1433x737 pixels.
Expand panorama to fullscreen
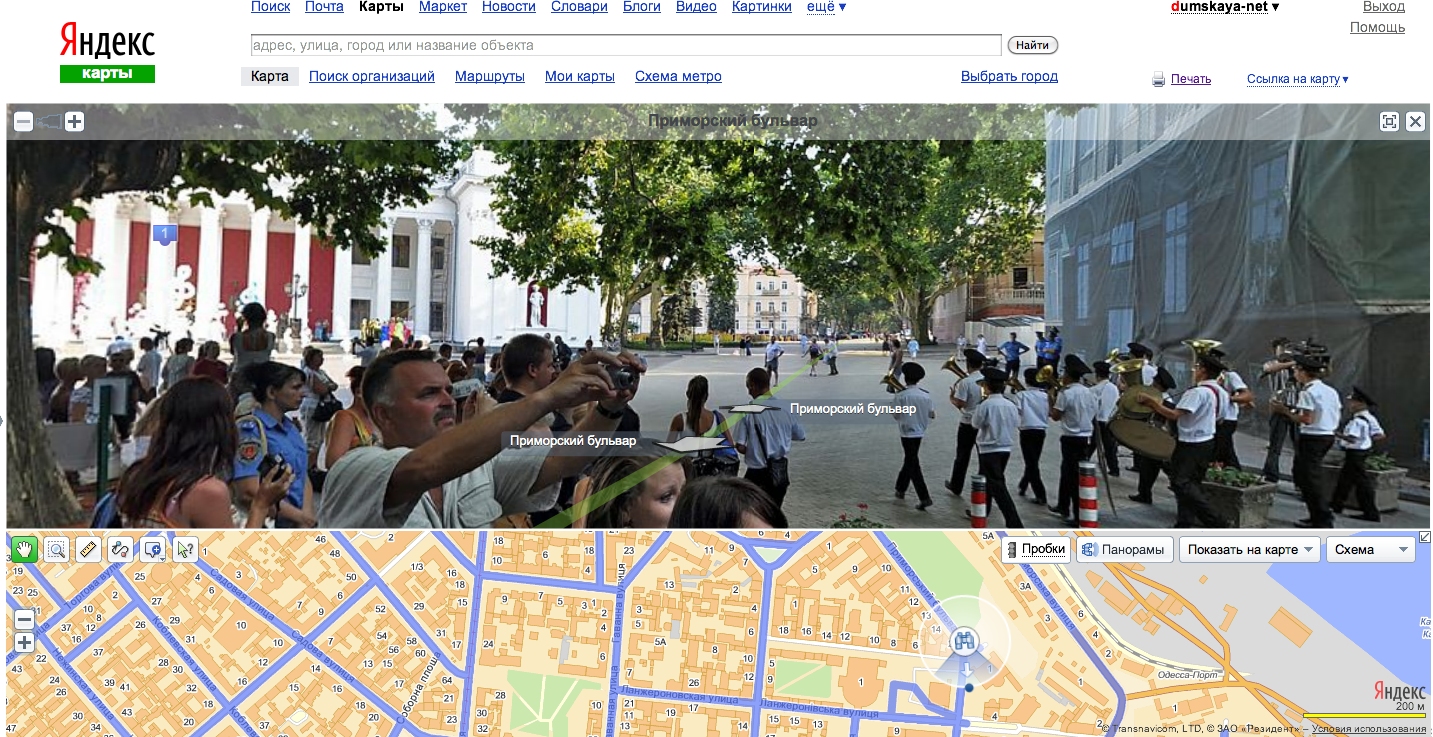click(1389, 122)
